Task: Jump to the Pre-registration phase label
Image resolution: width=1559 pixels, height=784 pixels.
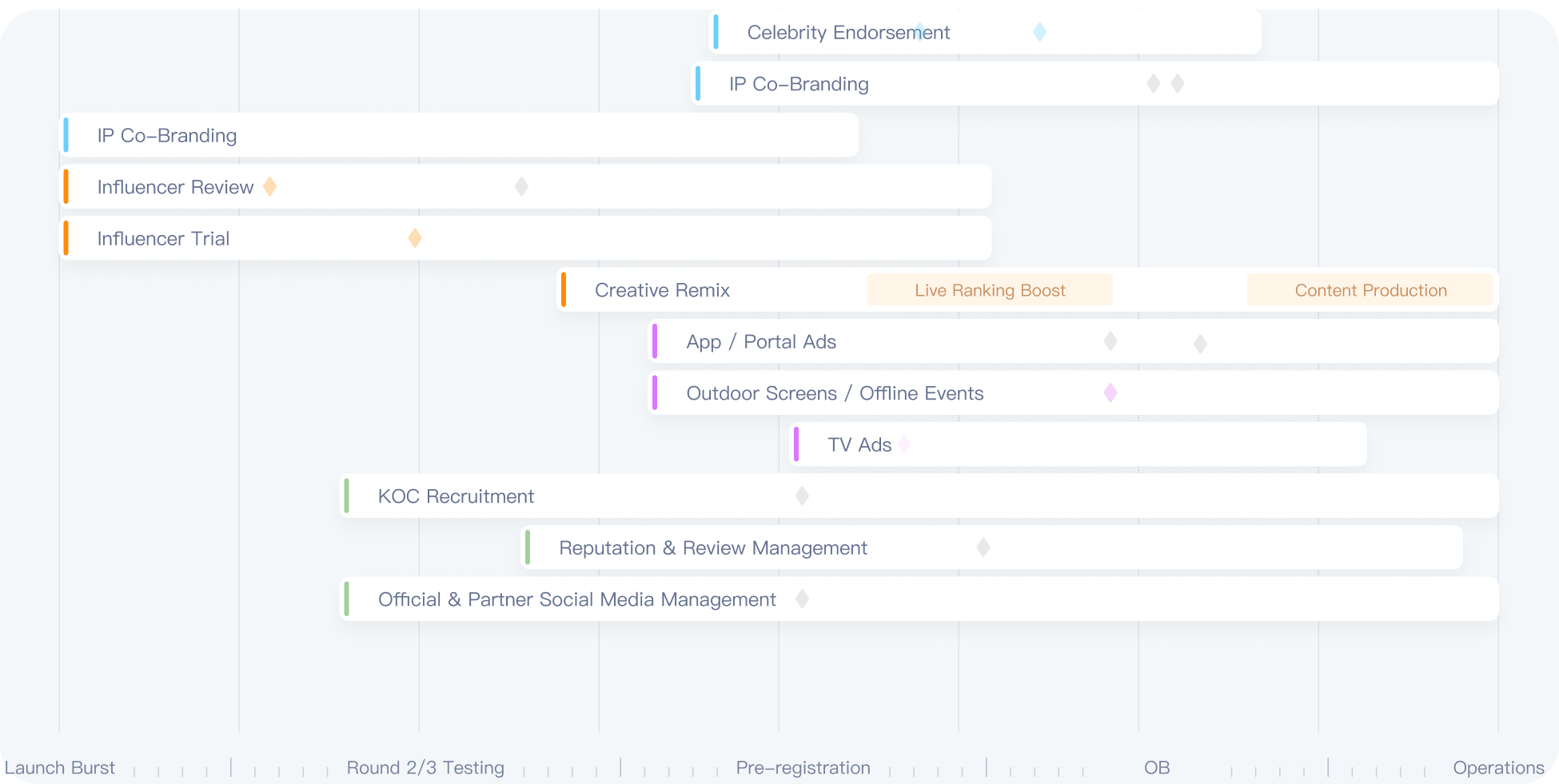Action: [803, 768]
